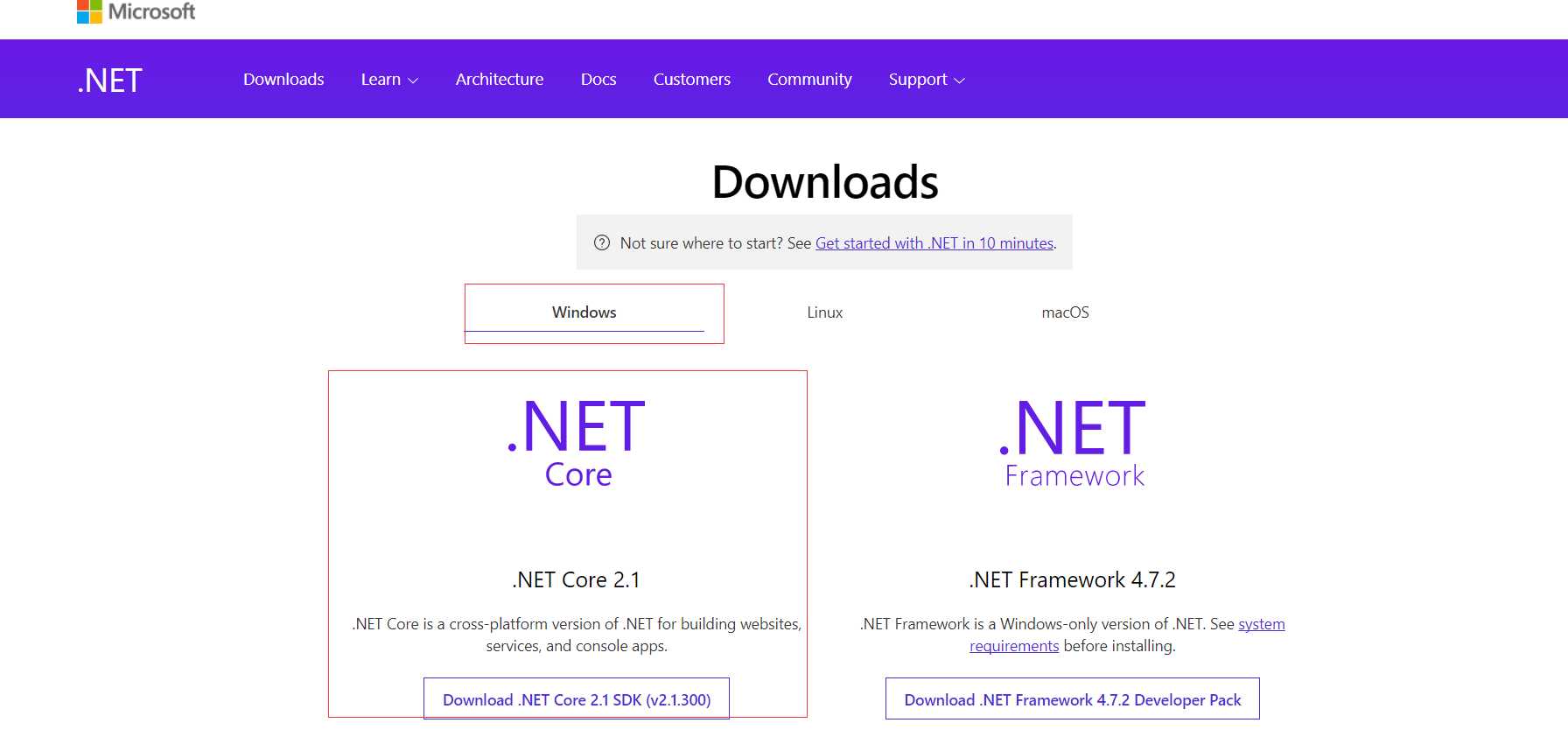
Task: Click the .NET Core 2.1 heading
Action: (577, 579)
